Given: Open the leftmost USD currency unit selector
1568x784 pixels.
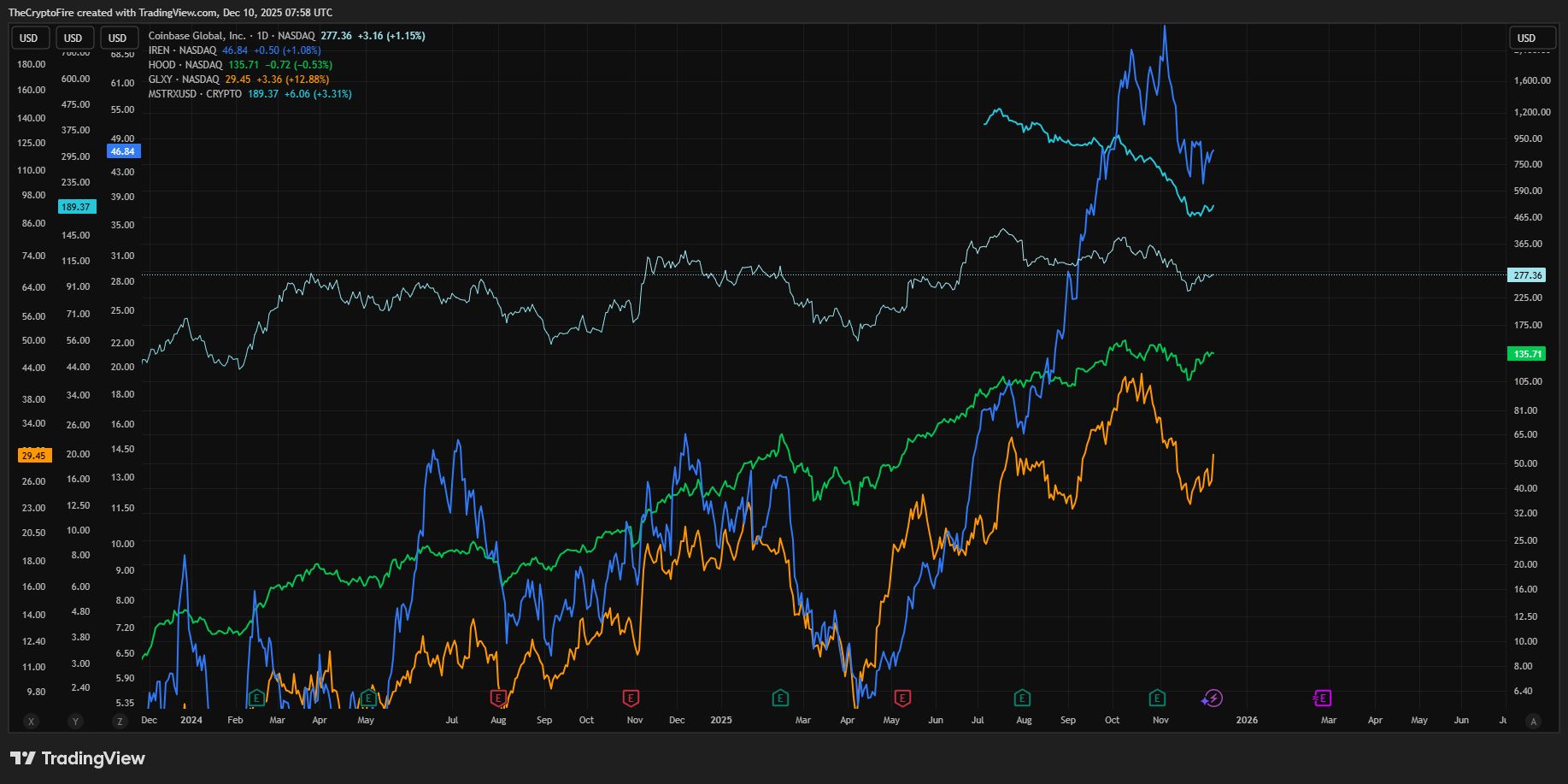Looking at the screenshot, I should (x=29, y=38).
